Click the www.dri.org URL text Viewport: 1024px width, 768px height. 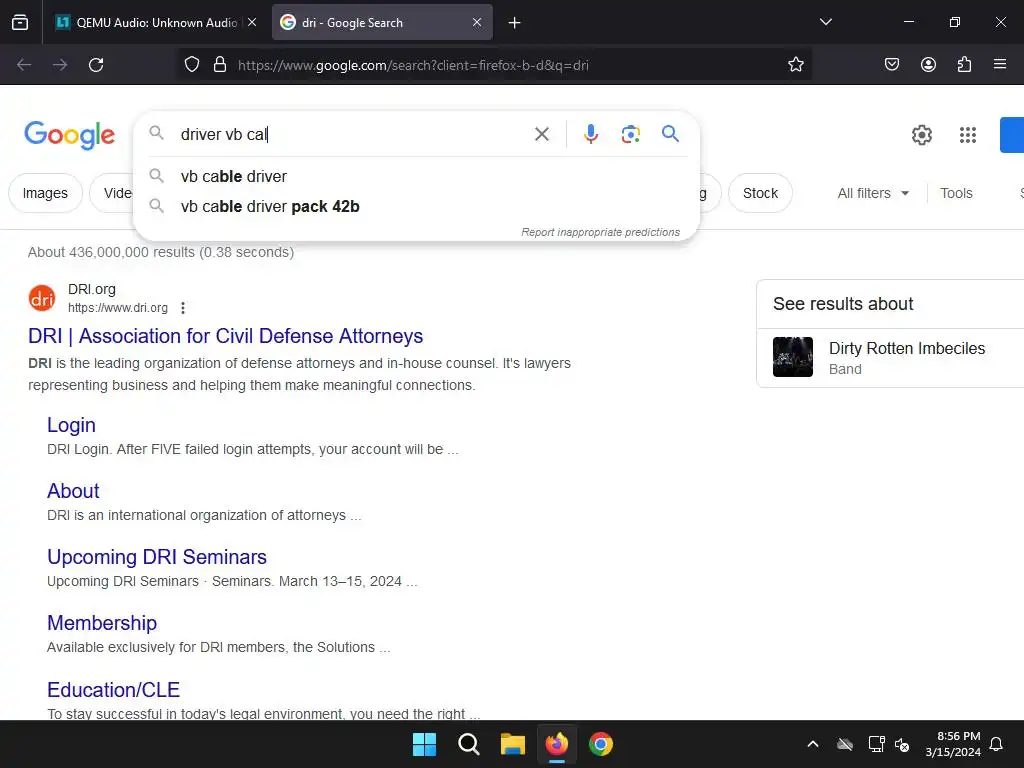[x=118, y=308]
